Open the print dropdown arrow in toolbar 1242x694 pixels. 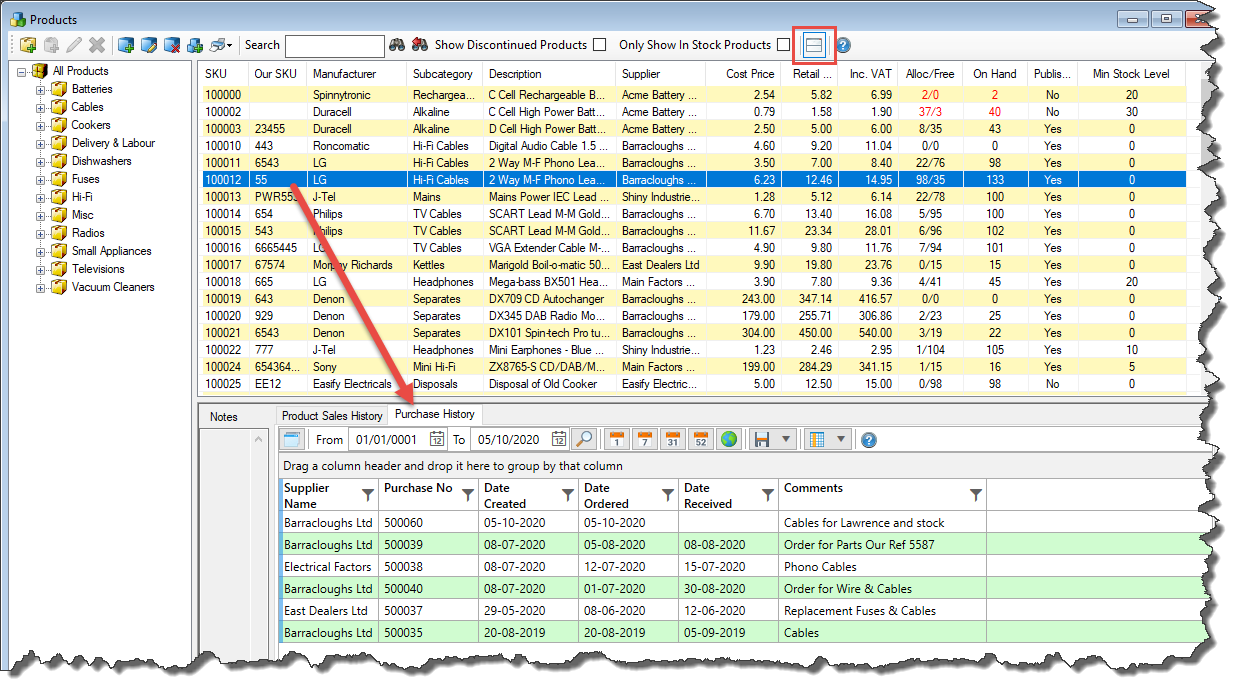coord(230,45)
